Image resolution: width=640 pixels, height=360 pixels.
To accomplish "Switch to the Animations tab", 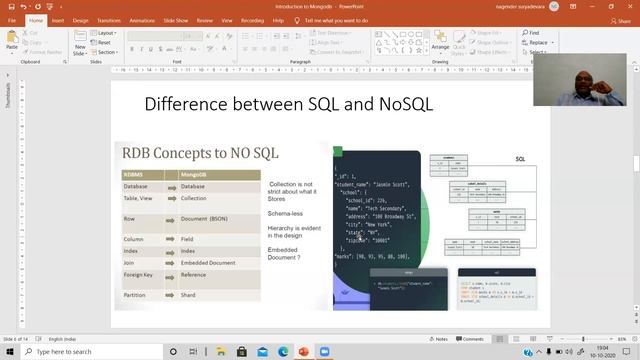I will tap(142, 20).
